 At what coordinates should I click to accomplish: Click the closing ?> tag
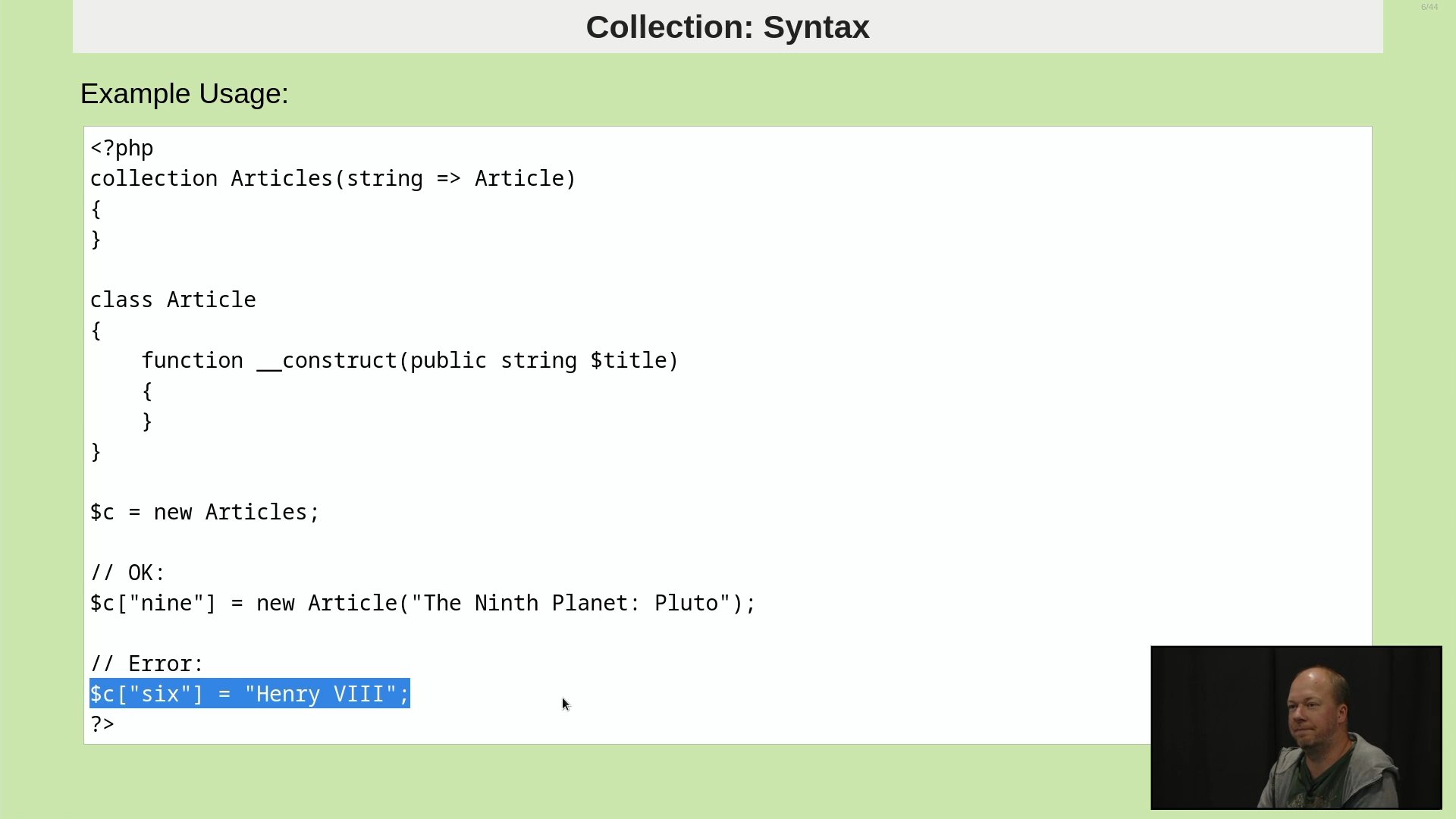click(102, 725)
